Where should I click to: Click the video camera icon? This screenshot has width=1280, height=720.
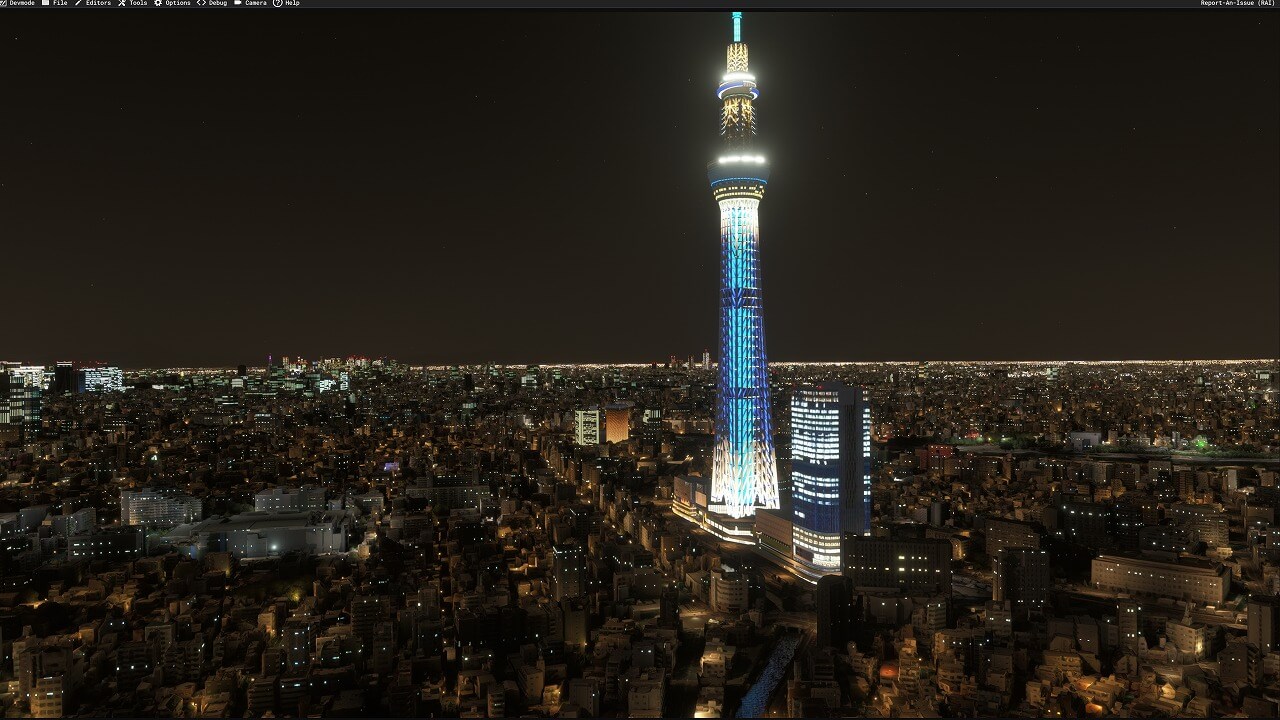[237, 3]
